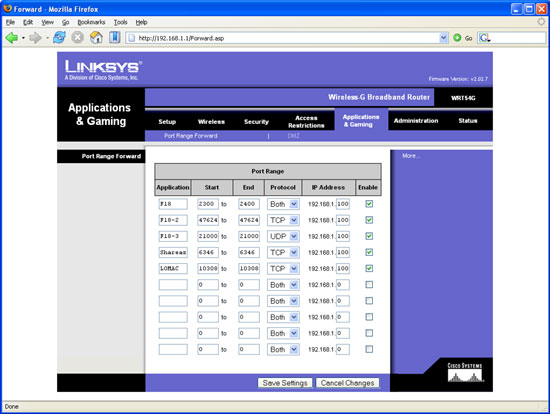Click the Google search engine icon
This screenshot has width=550, height=414.
click(484, 38)
